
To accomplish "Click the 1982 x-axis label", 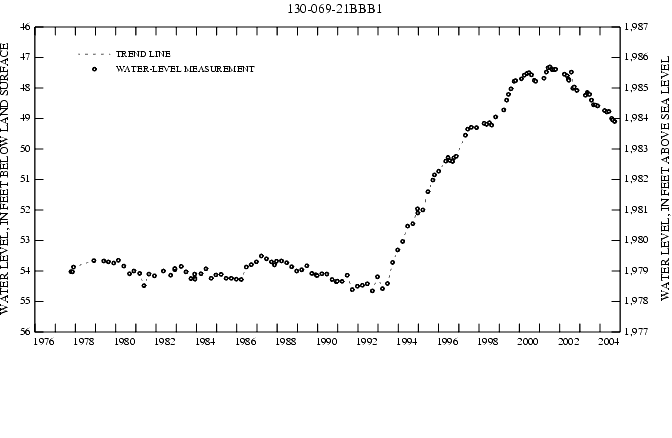I will tap(165, 342).
